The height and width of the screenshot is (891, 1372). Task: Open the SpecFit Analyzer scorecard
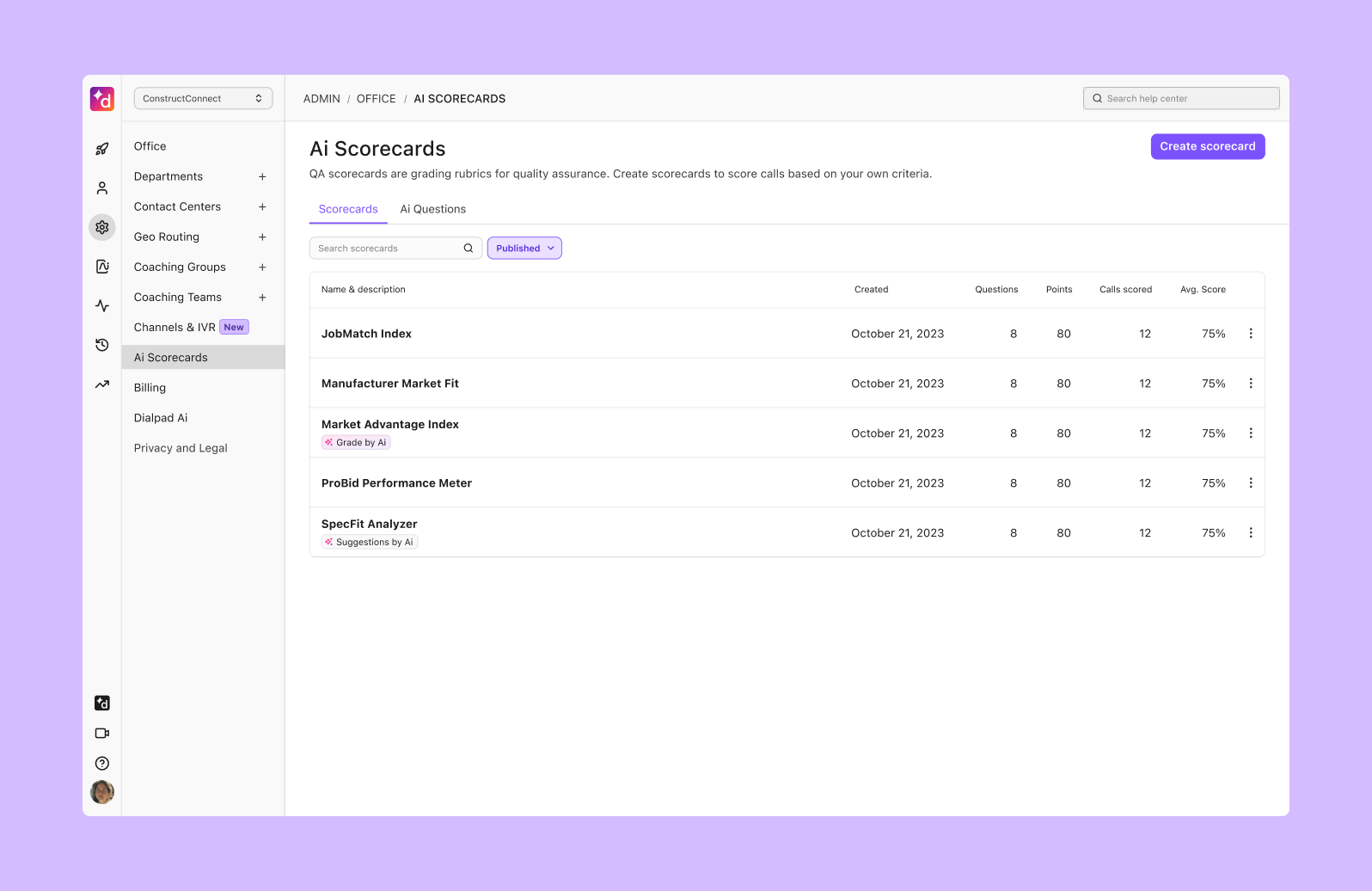(370, 524)
